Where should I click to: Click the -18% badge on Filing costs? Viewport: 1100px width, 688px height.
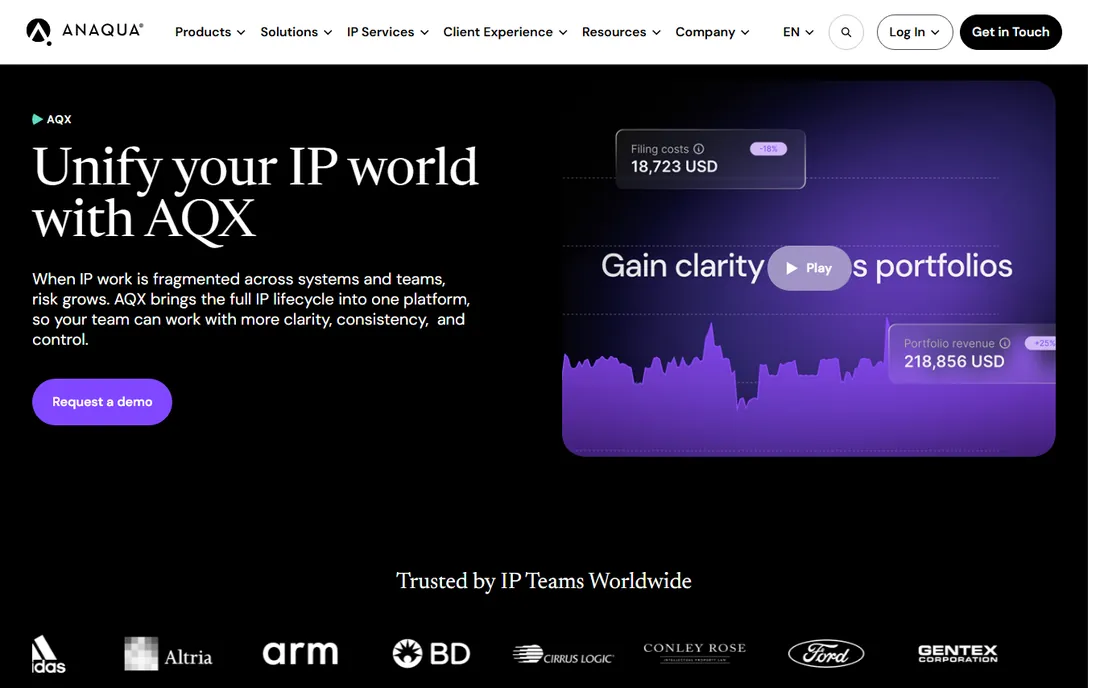[x=768, y=149]
